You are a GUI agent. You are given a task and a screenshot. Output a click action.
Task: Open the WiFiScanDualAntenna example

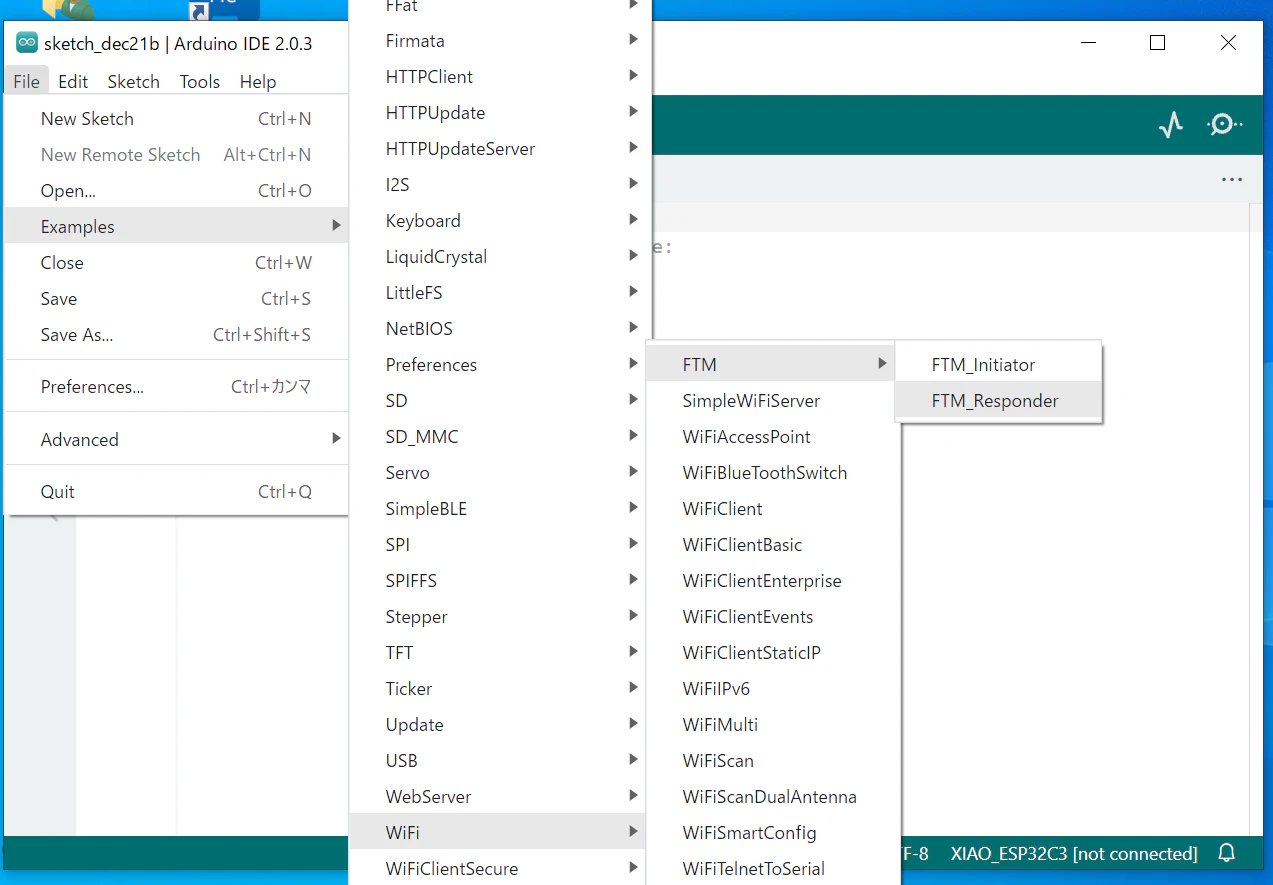pyautogui.click(x=772, y=797)
